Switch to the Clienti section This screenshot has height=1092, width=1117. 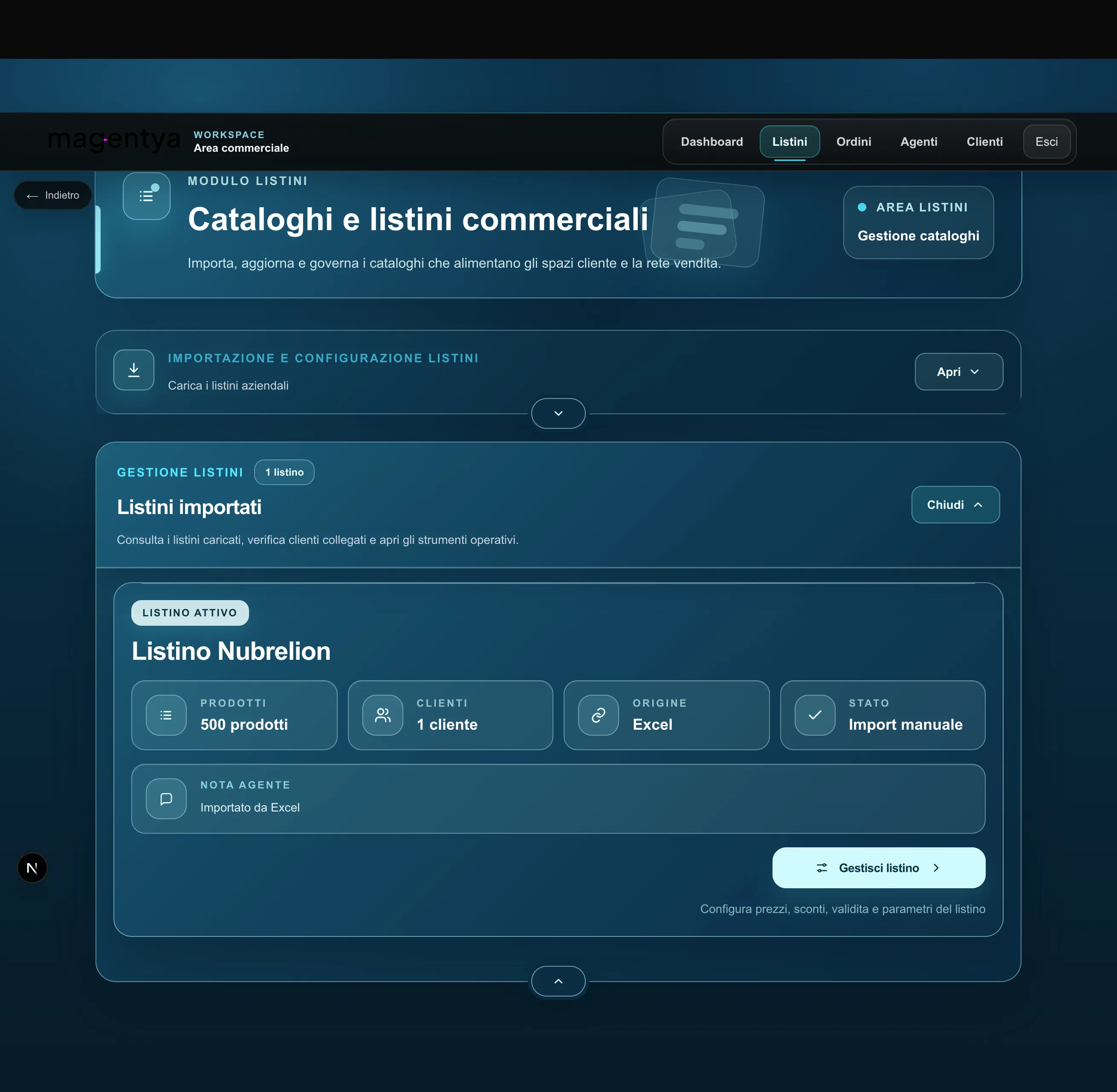[x=984, y=142]
